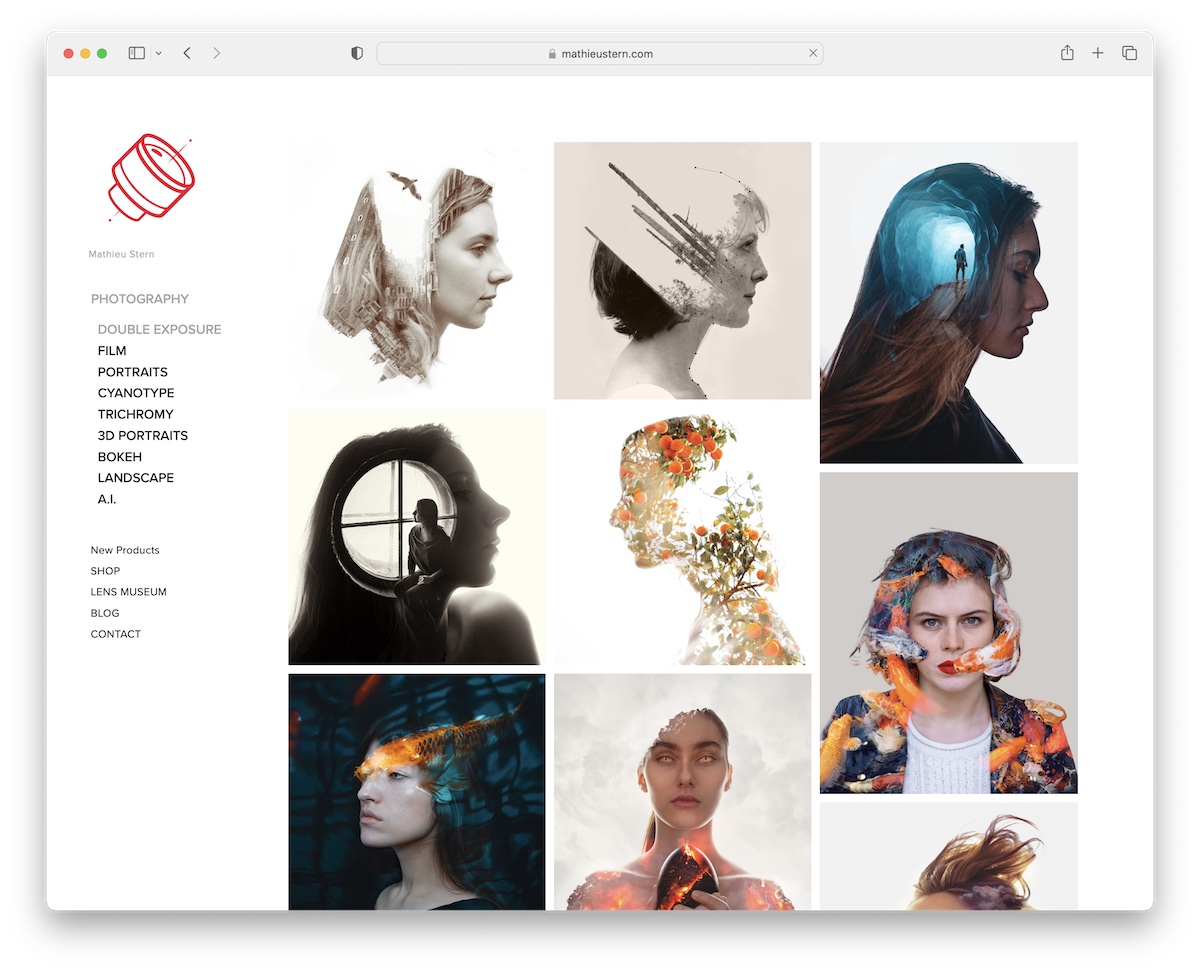Open the orange tree double exposure photo
The image size is (1200, 972).
pyautogui.click(x=682, y=537)
